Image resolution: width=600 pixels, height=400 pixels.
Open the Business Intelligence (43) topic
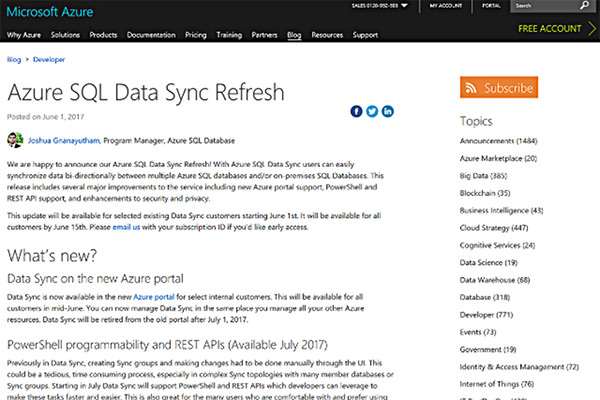(x=501, y=211)
